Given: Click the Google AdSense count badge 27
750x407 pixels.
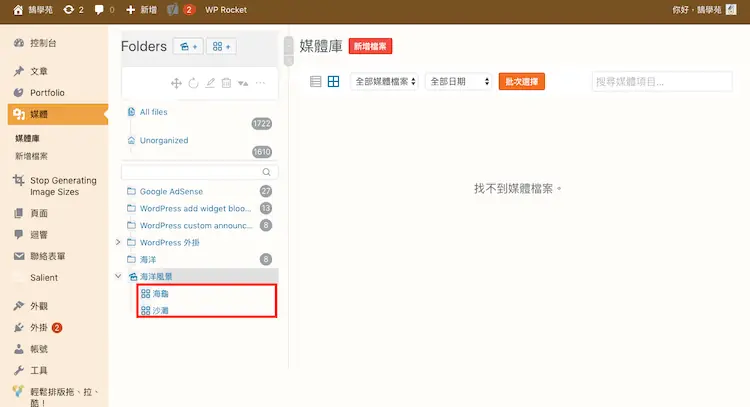Looking at the screenshot, I should [266, 191].
